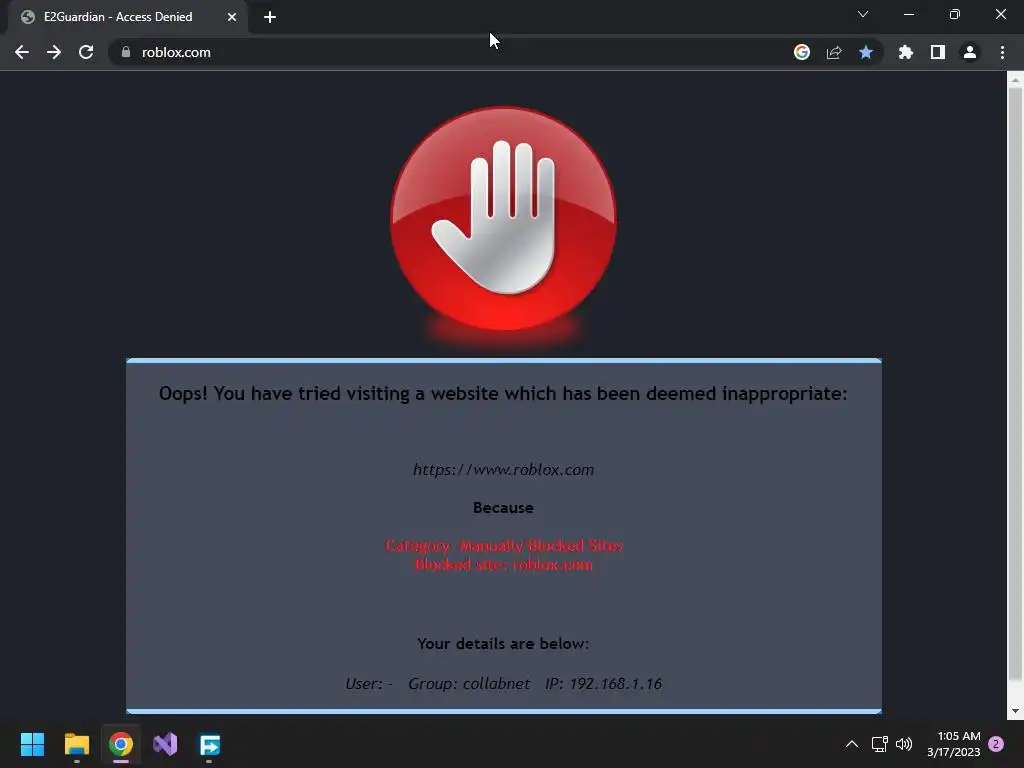The width and height of the screenshot is (1024, 768).
Task: Click the scrollbar up arrow
Action: point(1015,80)
